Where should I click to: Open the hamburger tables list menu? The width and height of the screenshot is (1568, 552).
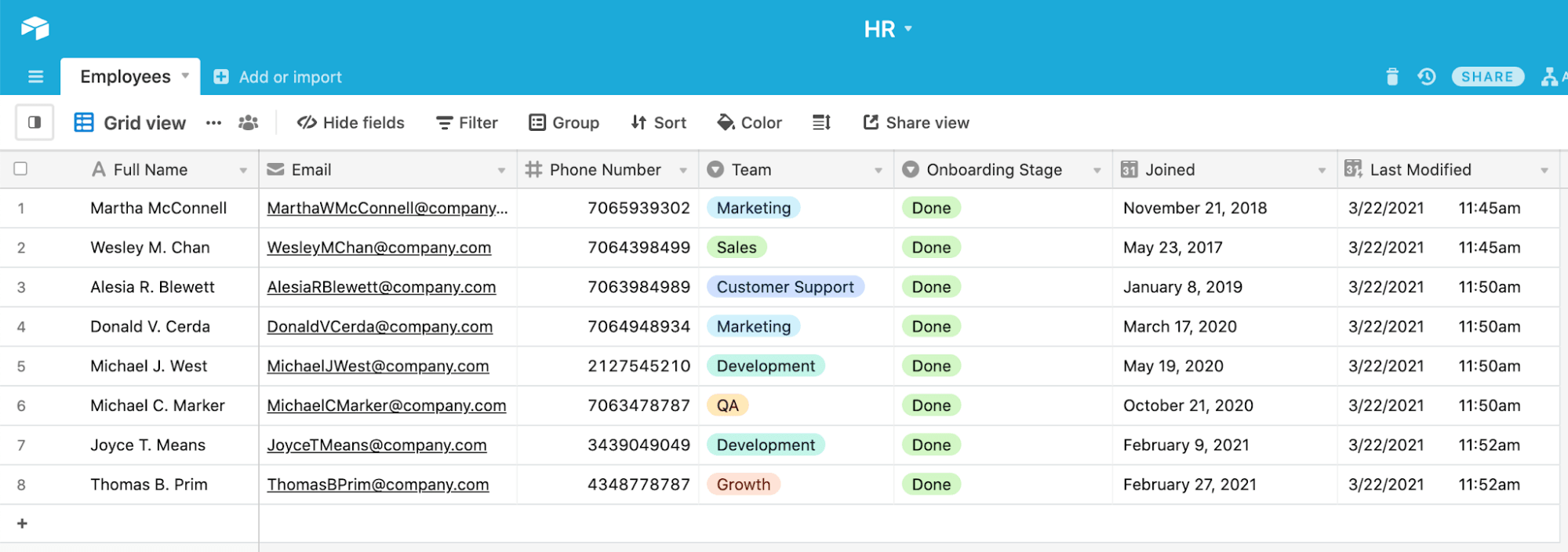[x=35, y=77]
